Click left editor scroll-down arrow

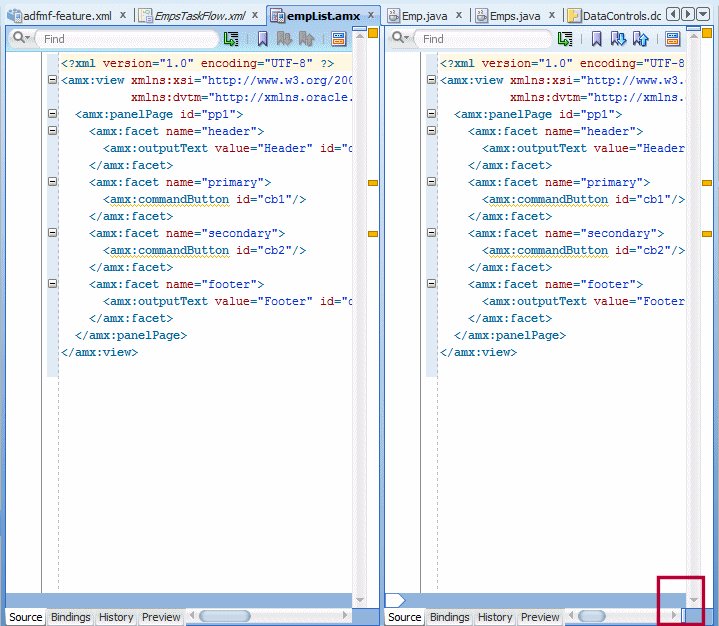click(x=360, y=600)
